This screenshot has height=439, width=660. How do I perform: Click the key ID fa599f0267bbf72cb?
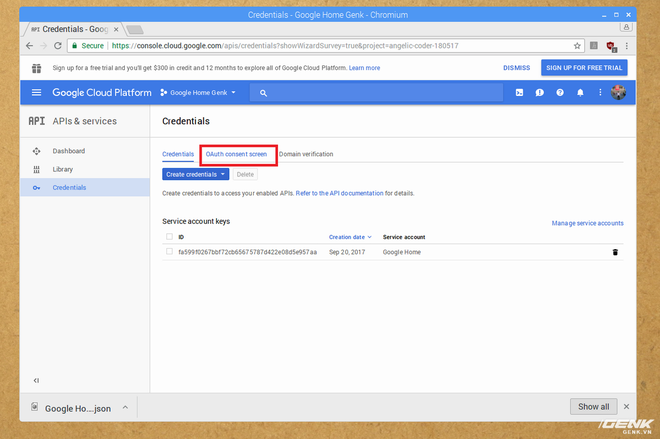[248, 252]
